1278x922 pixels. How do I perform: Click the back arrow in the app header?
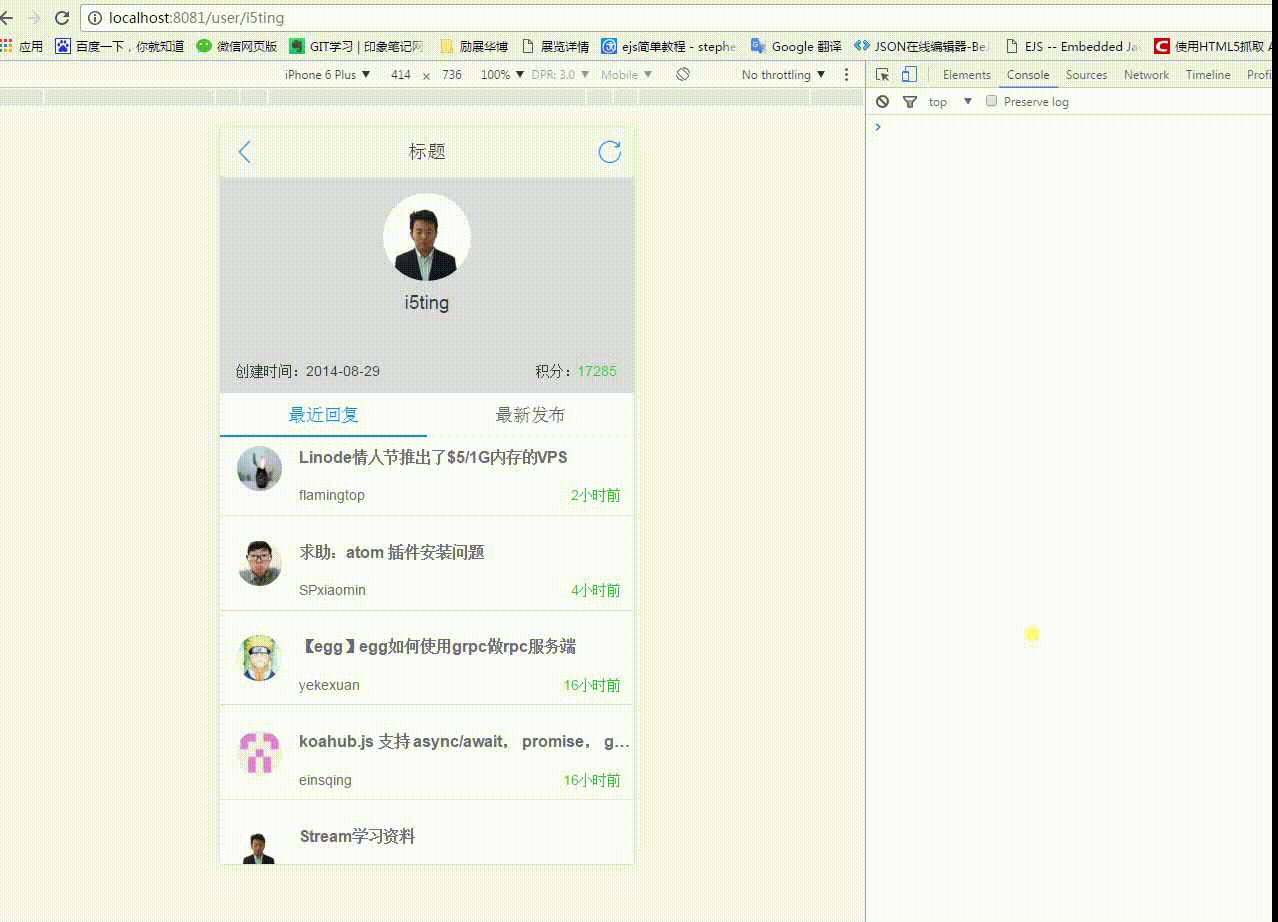245,152
